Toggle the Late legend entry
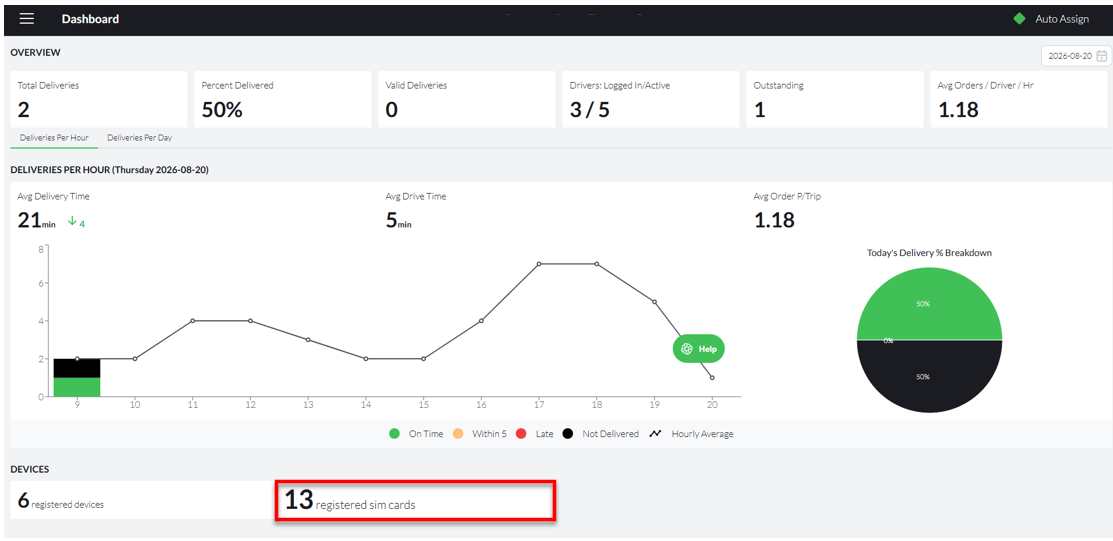 pyautogui.click(x=534, y=434)
